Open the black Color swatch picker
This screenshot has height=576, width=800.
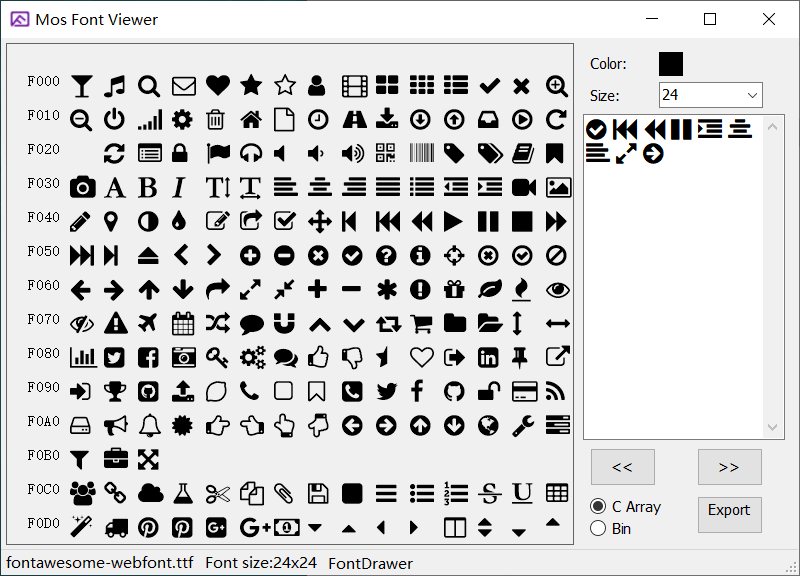[670, 64]
